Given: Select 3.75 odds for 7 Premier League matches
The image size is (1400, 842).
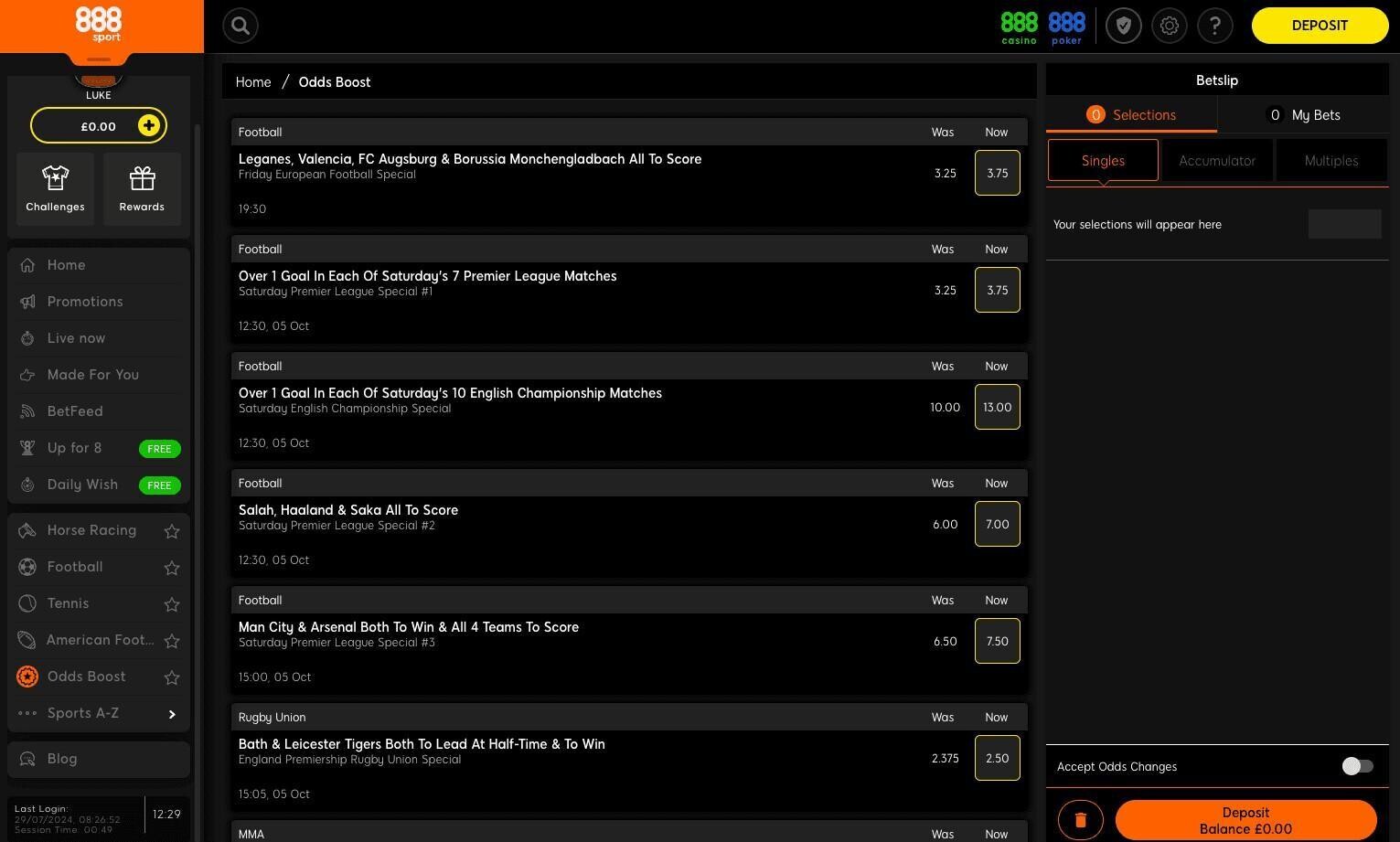Looking at the screenshot, I should (997, 290).
